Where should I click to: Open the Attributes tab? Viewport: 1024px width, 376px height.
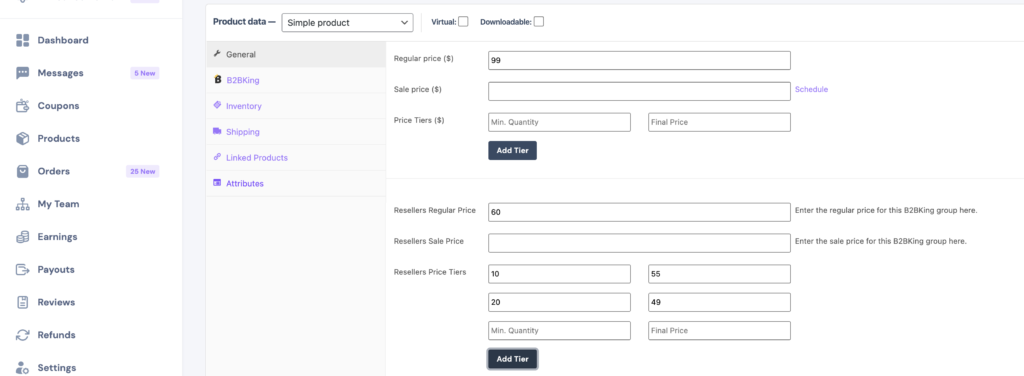296,183
